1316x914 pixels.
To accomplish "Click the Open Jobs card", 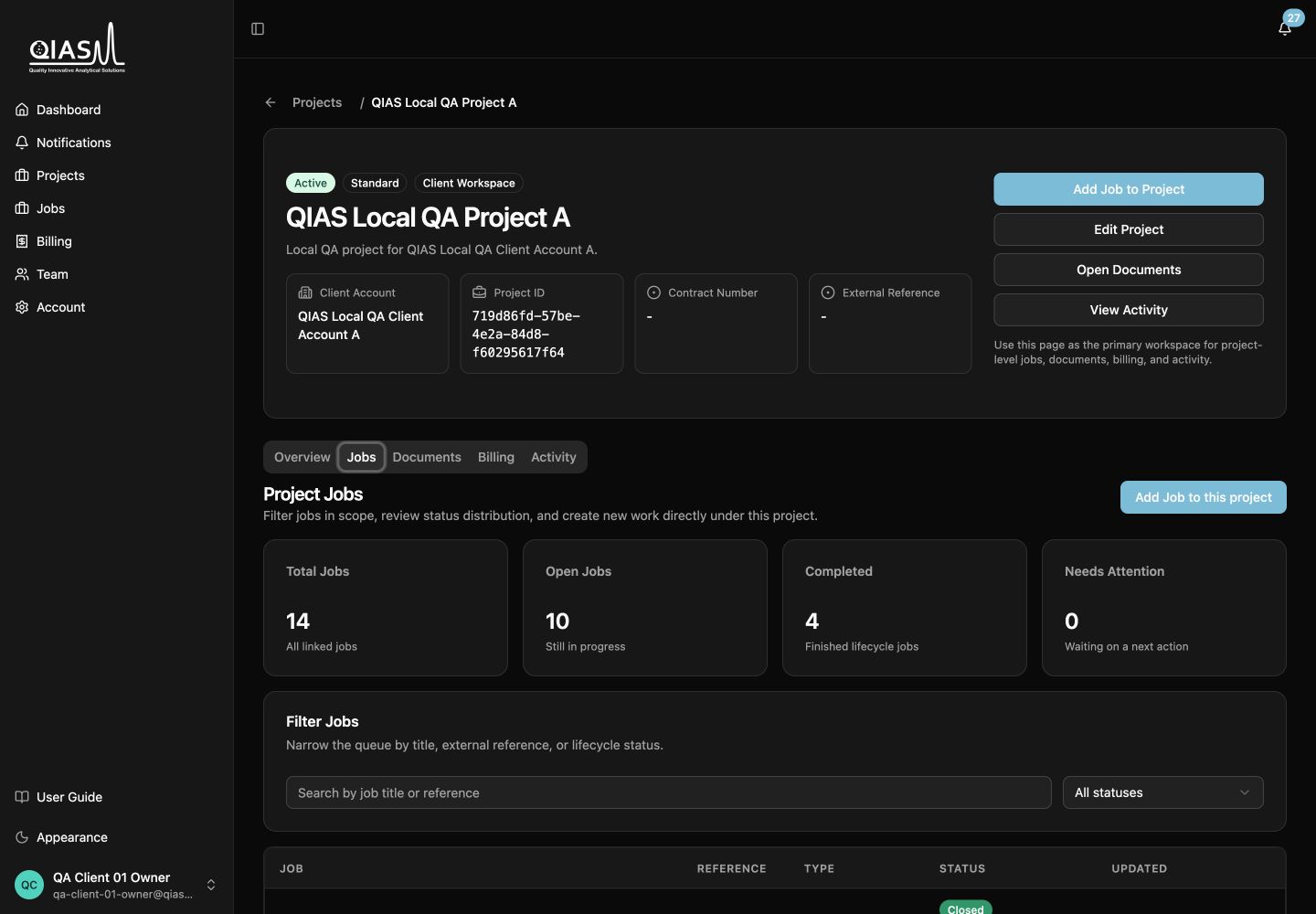I will [x=645, y=608].
